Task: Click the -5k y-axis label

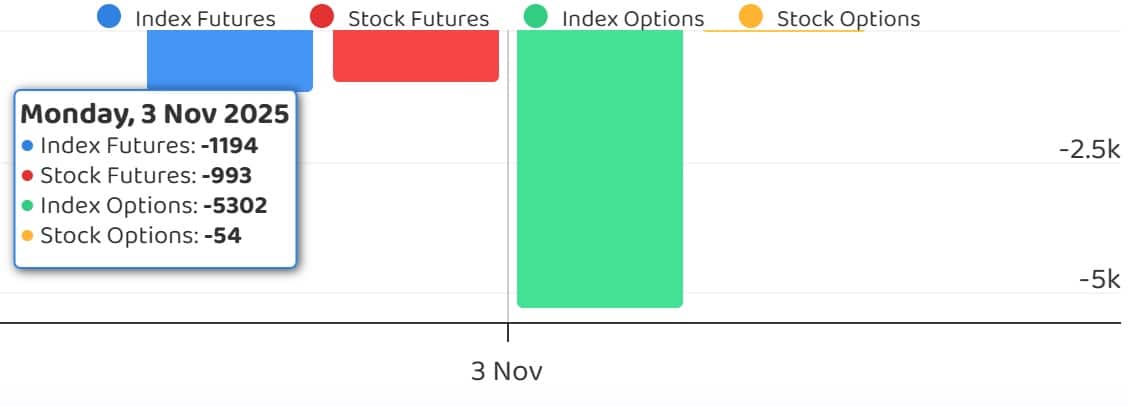Action: pos(1099,280)
